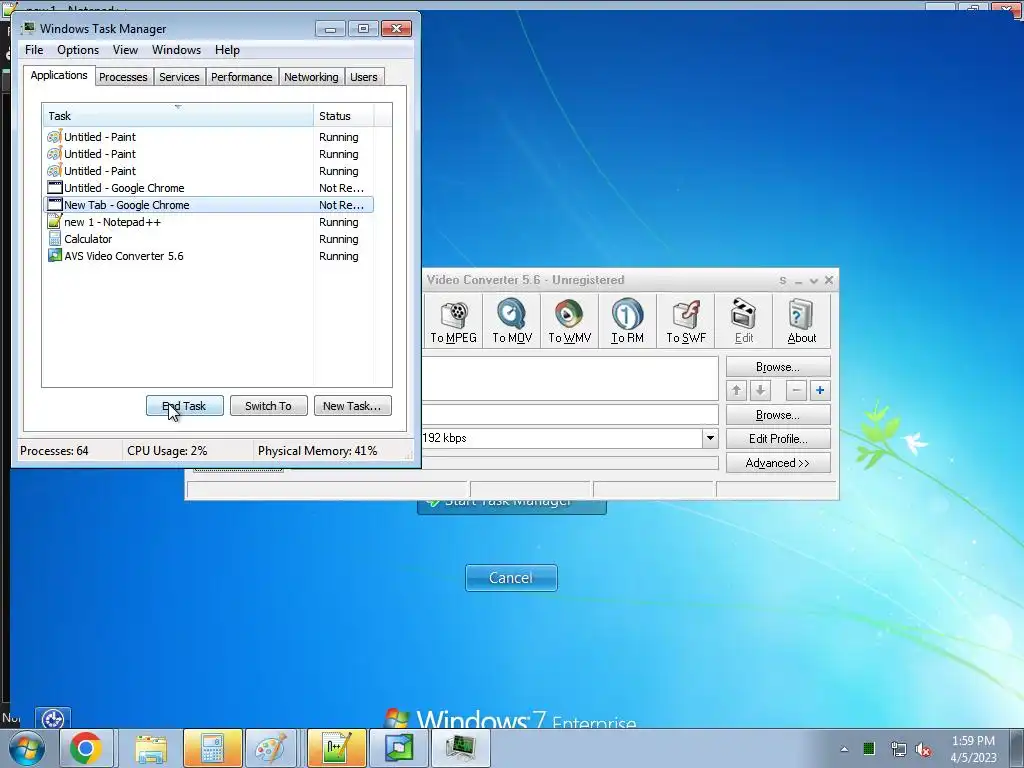Remove file with the minus button

(x=796, y=391)
